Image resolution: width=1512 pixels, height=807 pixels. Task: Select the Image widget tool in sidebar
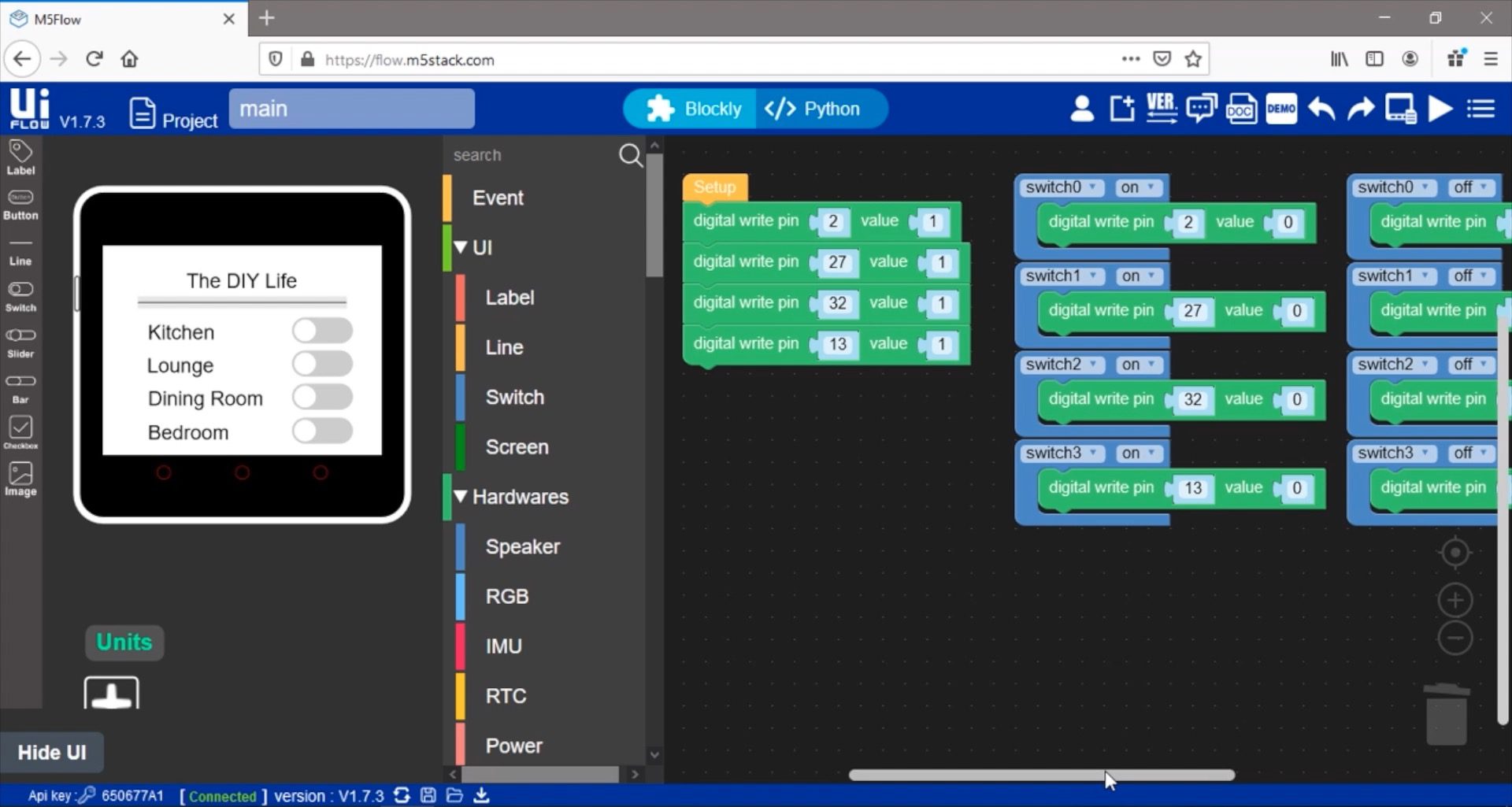pyautogui.click(x=20, y=479)
